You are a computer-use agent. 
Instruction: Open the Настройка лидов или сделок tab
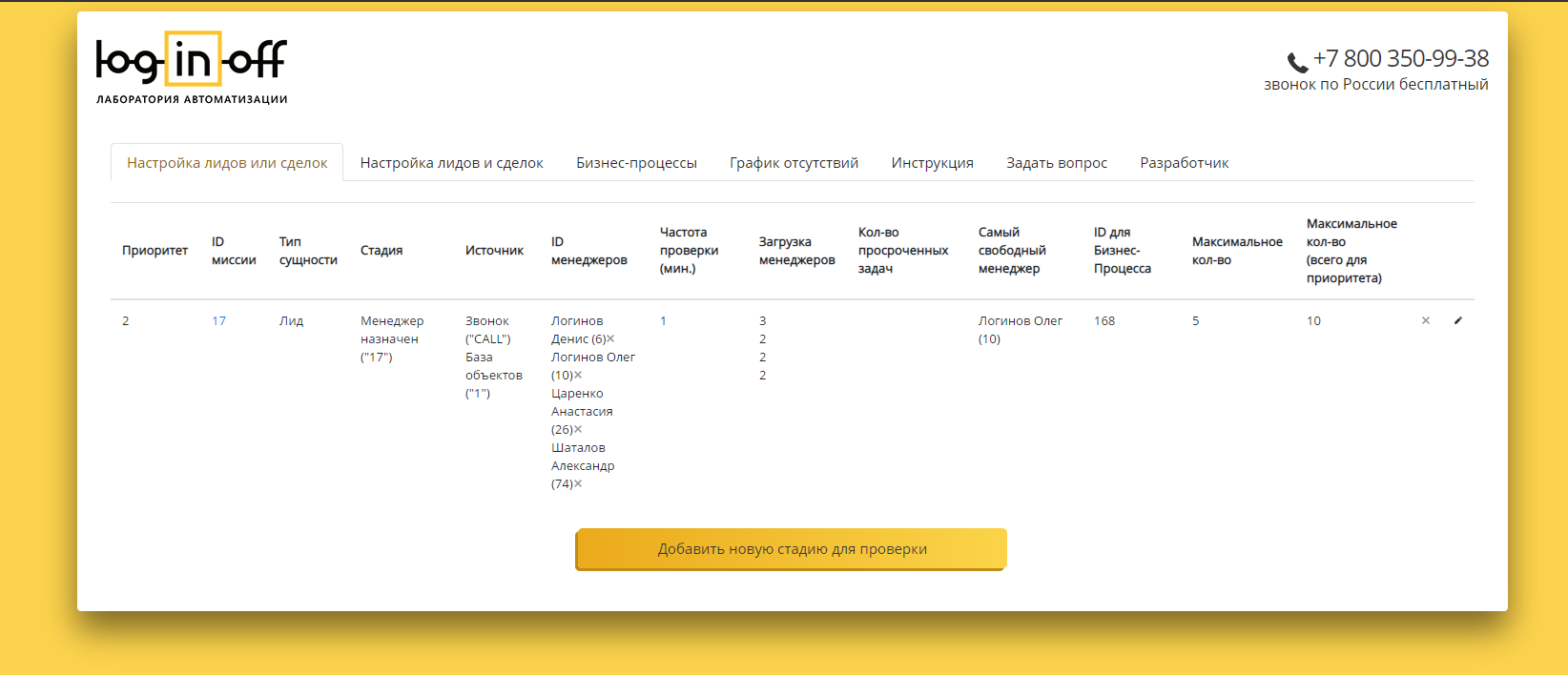pos(227,163)
